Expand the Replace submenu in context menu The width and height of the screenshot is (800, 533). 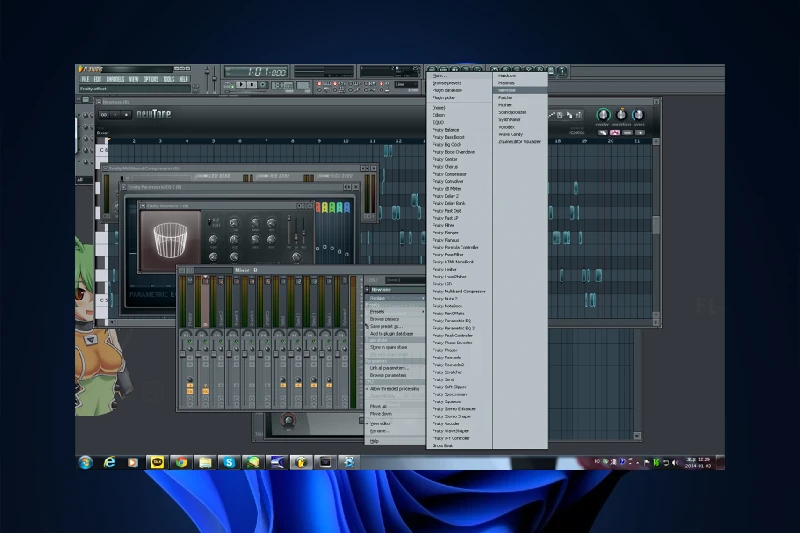pos(394,298)
